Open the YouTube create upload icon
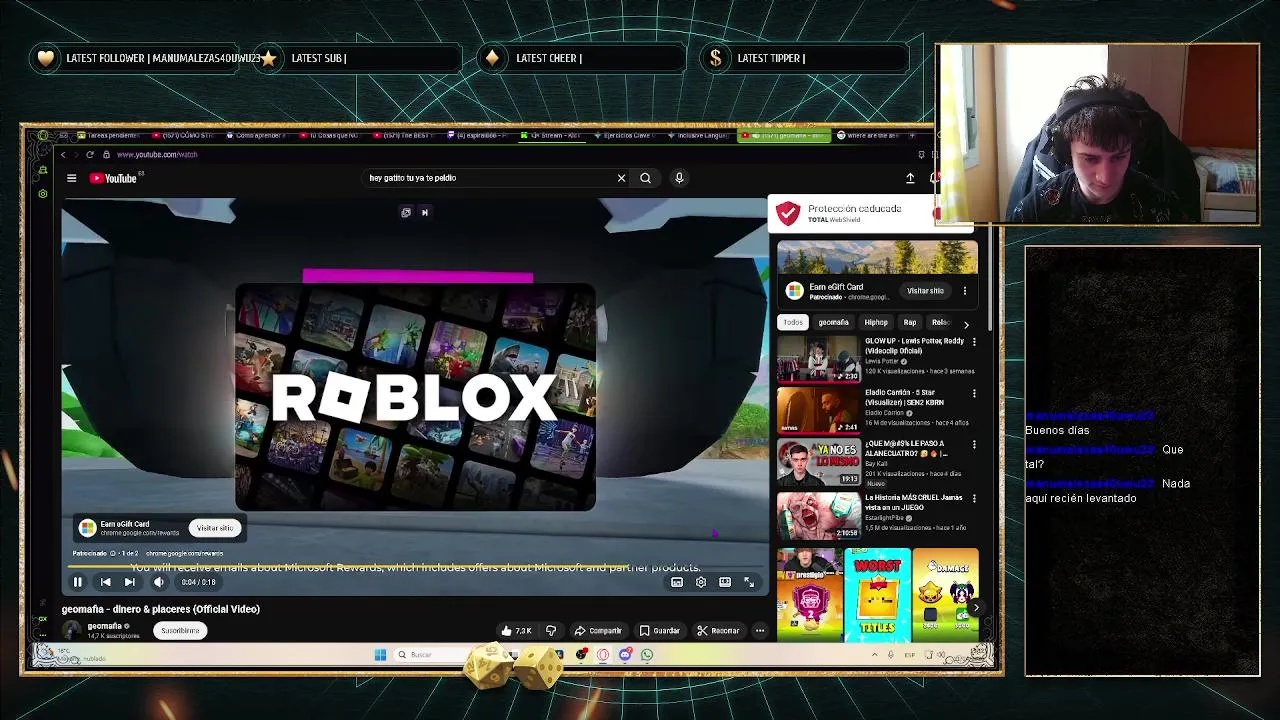The height and width of the screenshot is (720, 1280). click(910, 178)
